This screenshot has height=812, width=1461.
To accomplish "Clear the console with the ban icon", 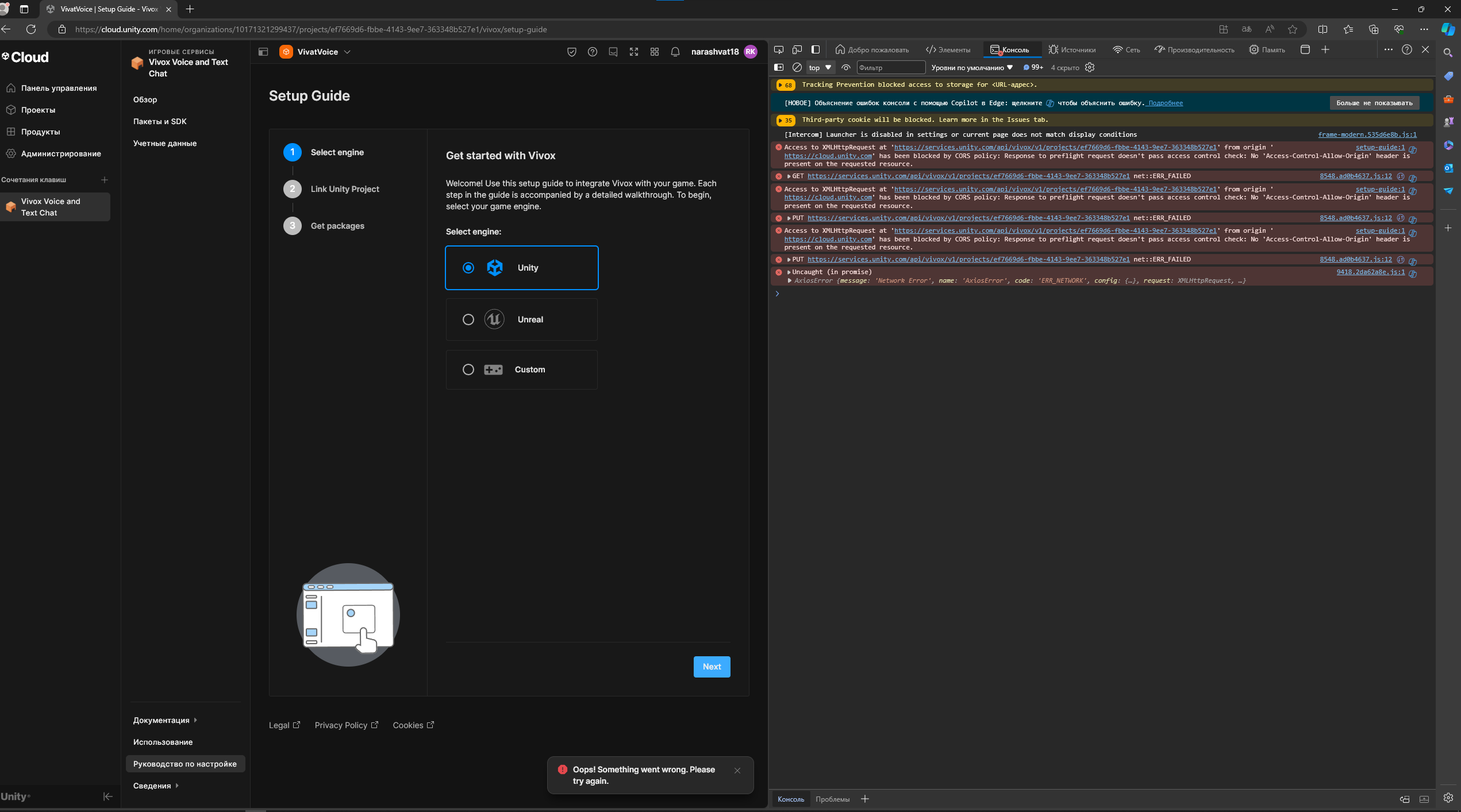I will pos(797,67).
